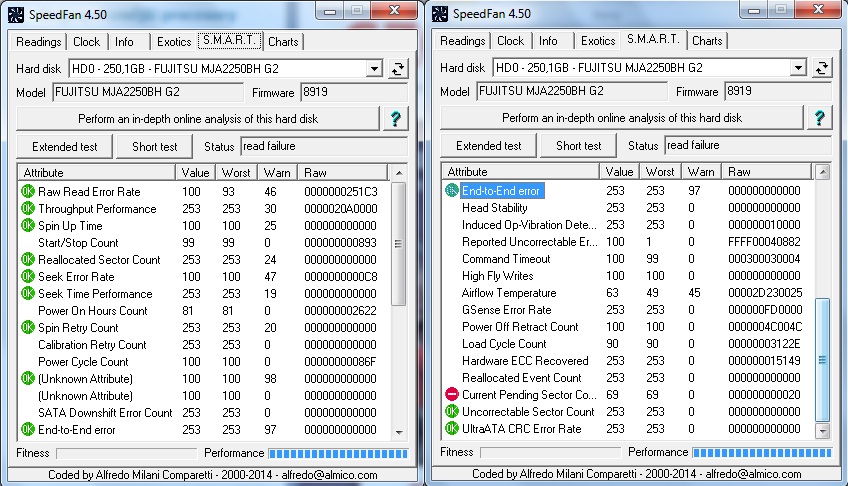Click Status field 'read failure' in left window
This screenshot has height=486, width=848.
[x=323, y=147]
